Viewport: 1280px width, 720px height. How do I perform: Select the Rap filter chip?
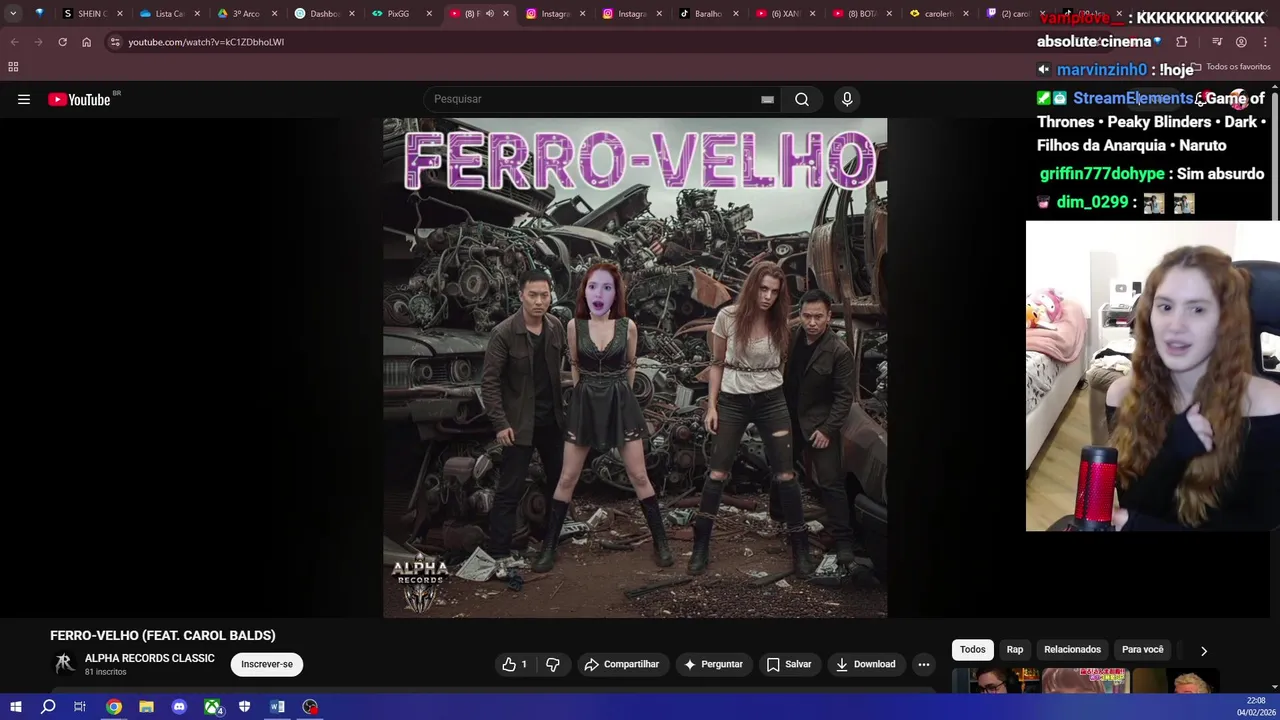[x=1015, y=650]
